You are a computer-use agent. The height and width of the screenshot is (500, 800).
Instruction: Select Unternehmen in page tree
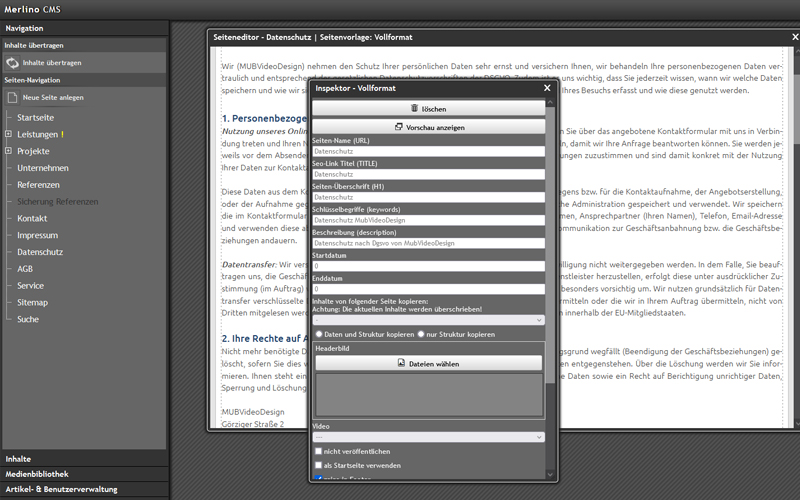(x=43, y=168)
